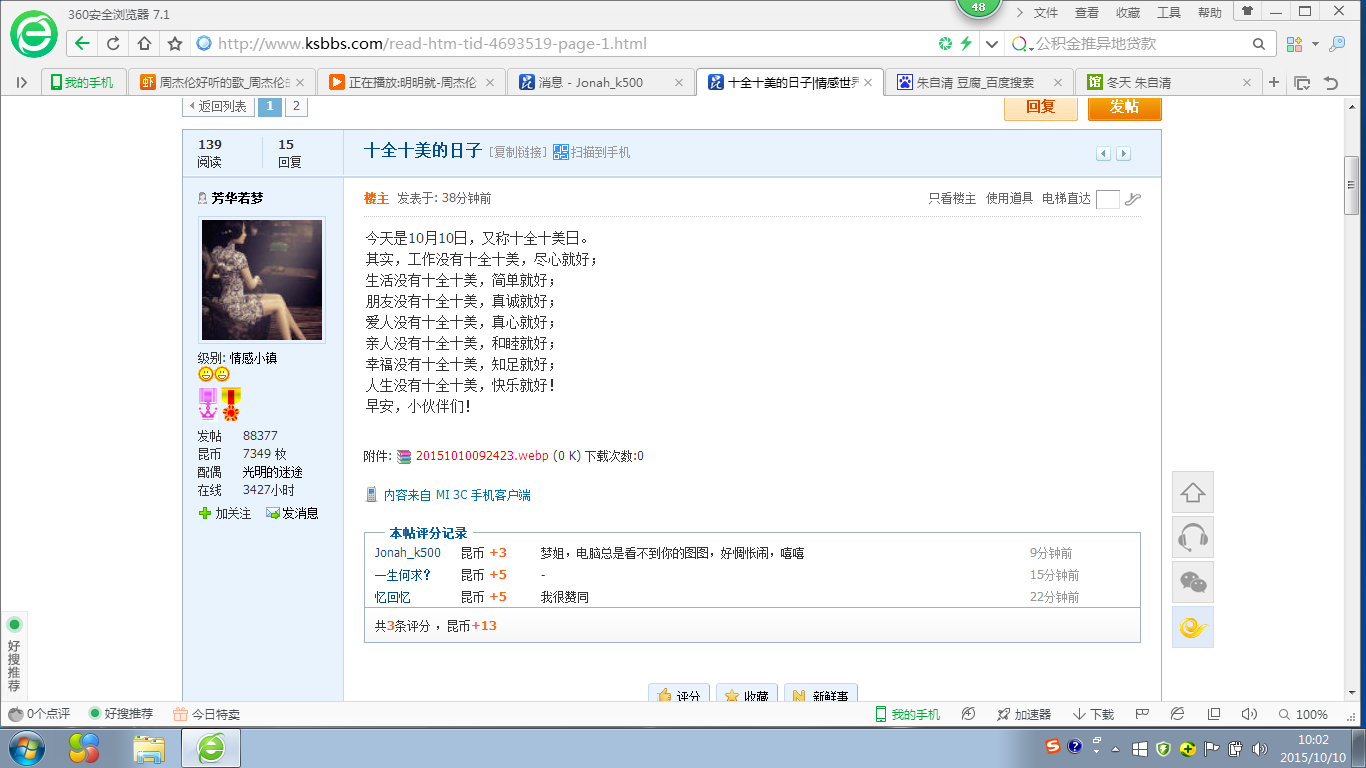Viewport: 1366px width, 768px height.
Task: Click the 复制链接 copy link
Action: (x=519, y=152)
